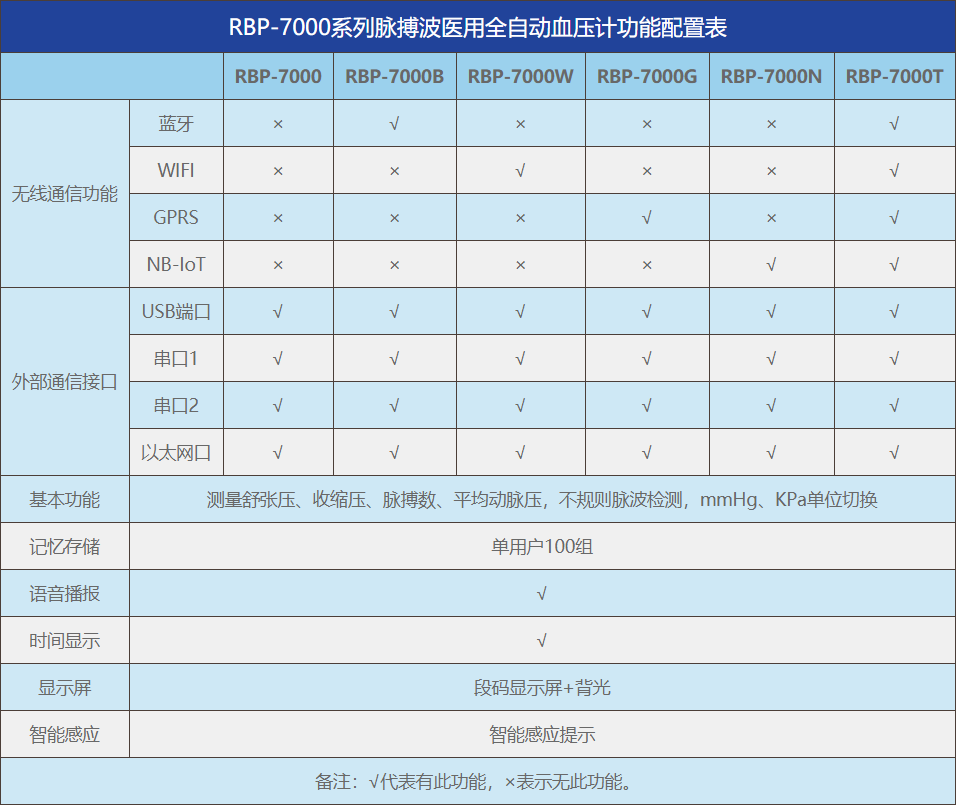This screenshot has width=956, height=805.
Task: Click the WIFI checkmark under RBP-7000W
Action: 520,171
